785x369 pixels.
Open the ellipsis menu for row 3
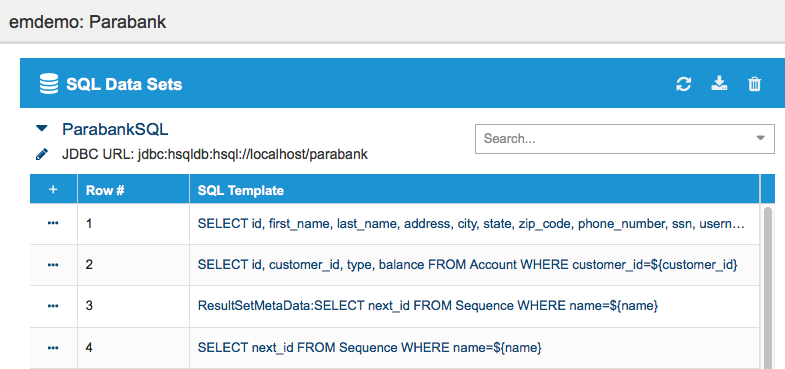pos(53,306)
